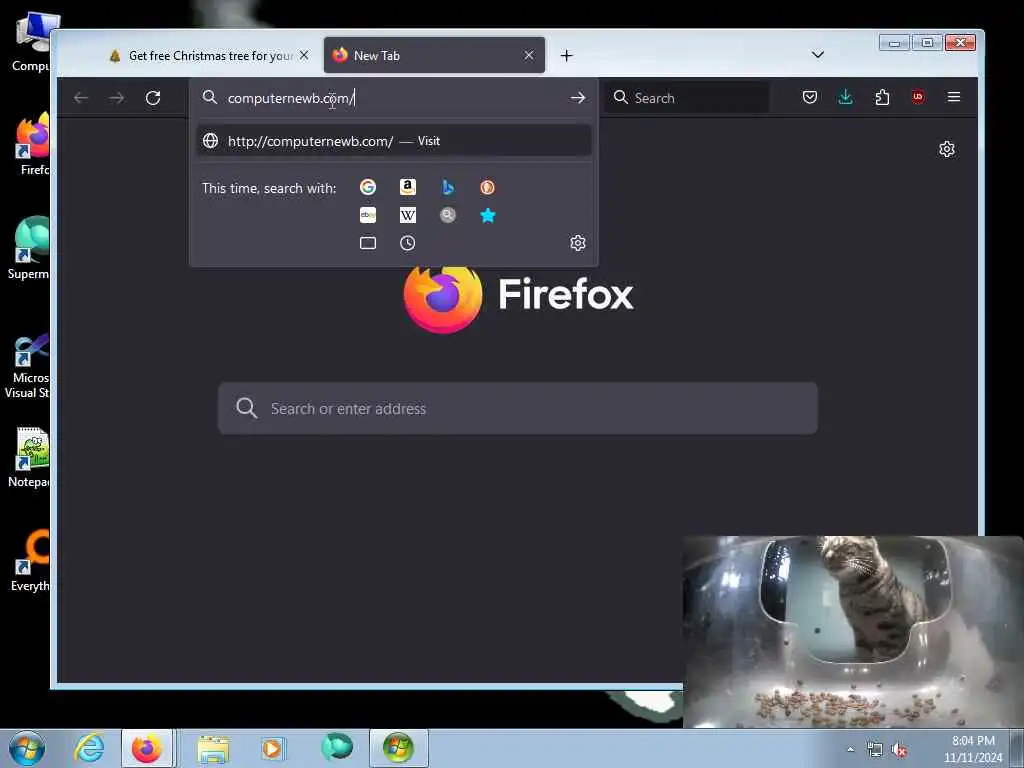Select the Notepad++ desktop shortcut
Image resolution: width=1024 pixels, height=768 pixels.
tap(29, 456)
